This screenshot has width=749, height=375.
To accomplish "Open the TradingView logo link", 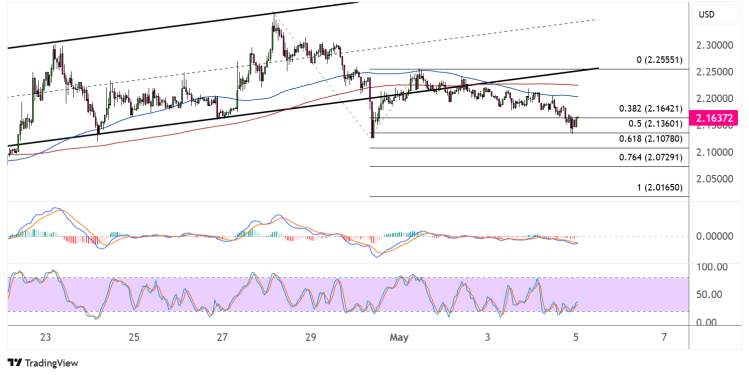I will pos(43,363).
